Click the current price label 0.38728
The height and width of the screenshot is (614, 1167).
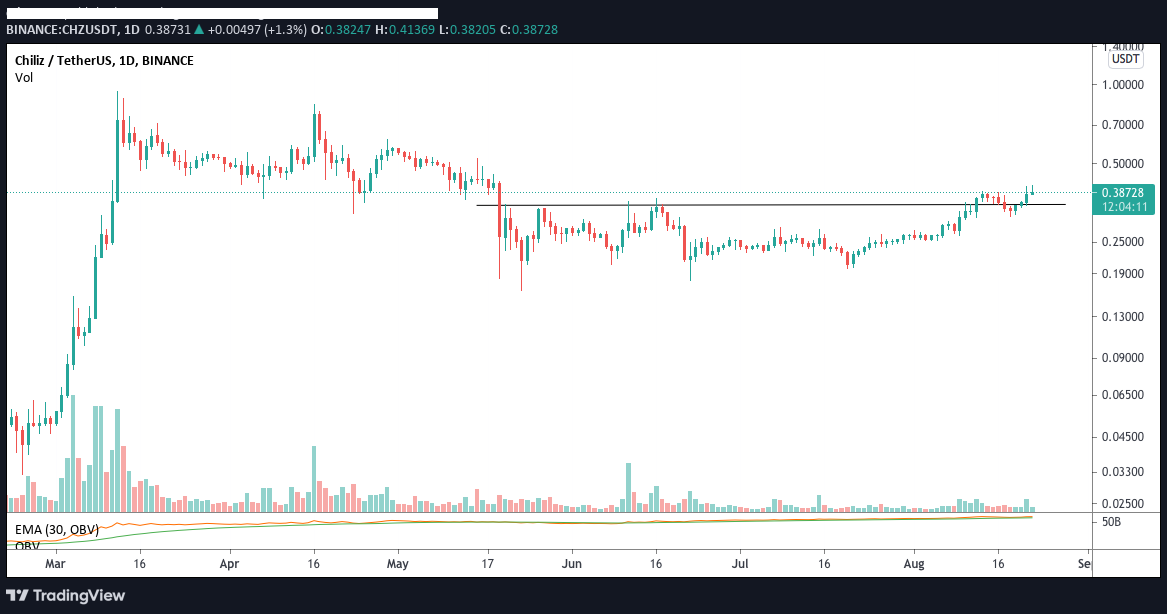point(1122,193)
